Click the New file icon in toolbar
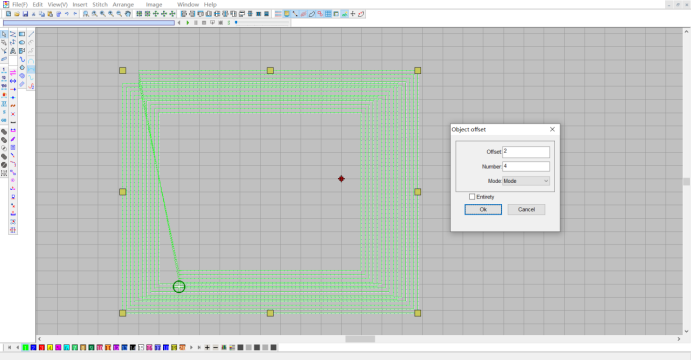Viewport: 692px width, 360px height. [x=8, y=14]
